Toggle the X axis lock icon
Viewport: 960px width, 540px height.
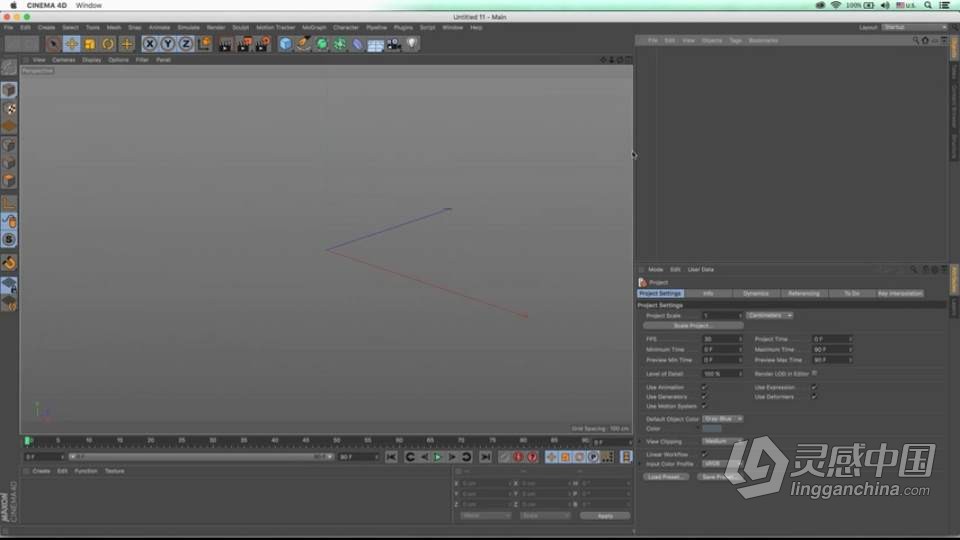coord(150,44)
